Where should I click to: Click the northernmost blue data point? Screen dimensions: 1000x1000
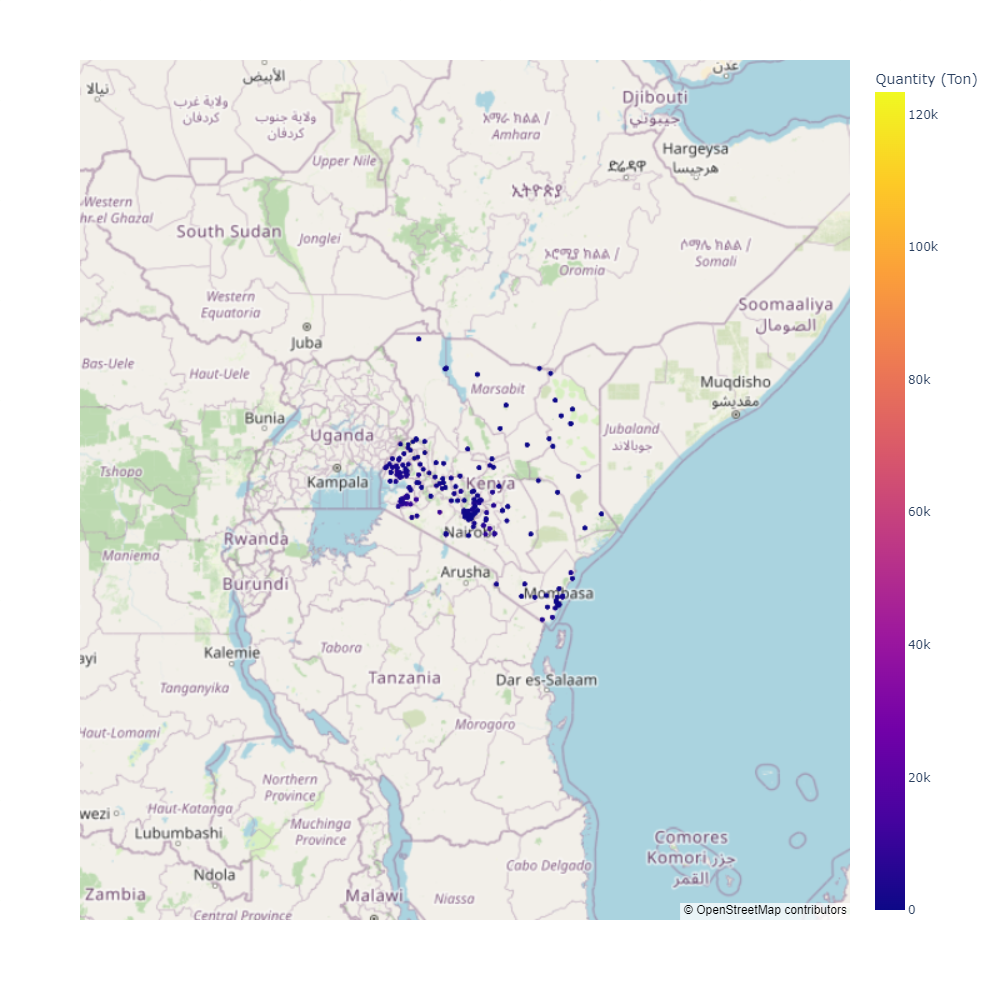click(419, 339)
